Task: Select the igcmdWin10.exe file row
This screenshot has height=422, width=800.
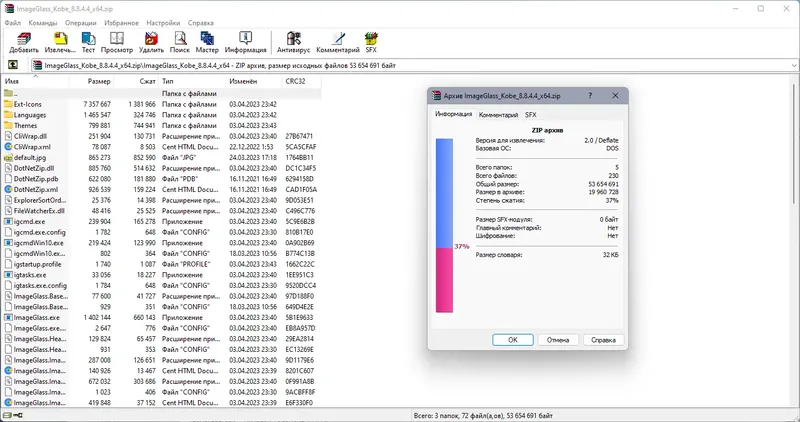Action: [x=161, y=243]
